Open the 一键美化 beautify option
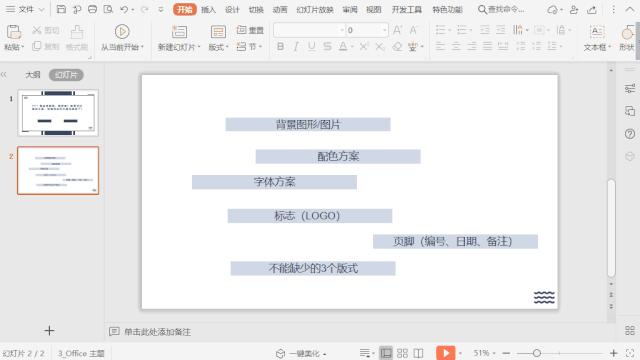This screenshot has width=640, height=360. point(301,353)
